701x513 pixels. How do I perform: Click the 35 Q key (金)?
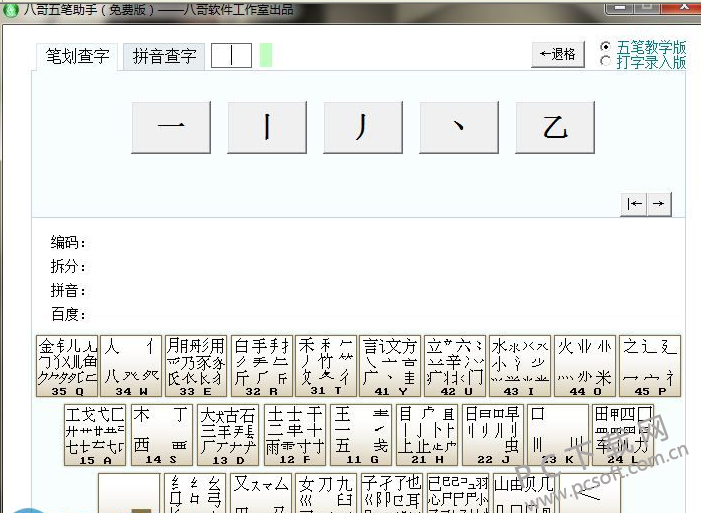(x=67, y=366)
